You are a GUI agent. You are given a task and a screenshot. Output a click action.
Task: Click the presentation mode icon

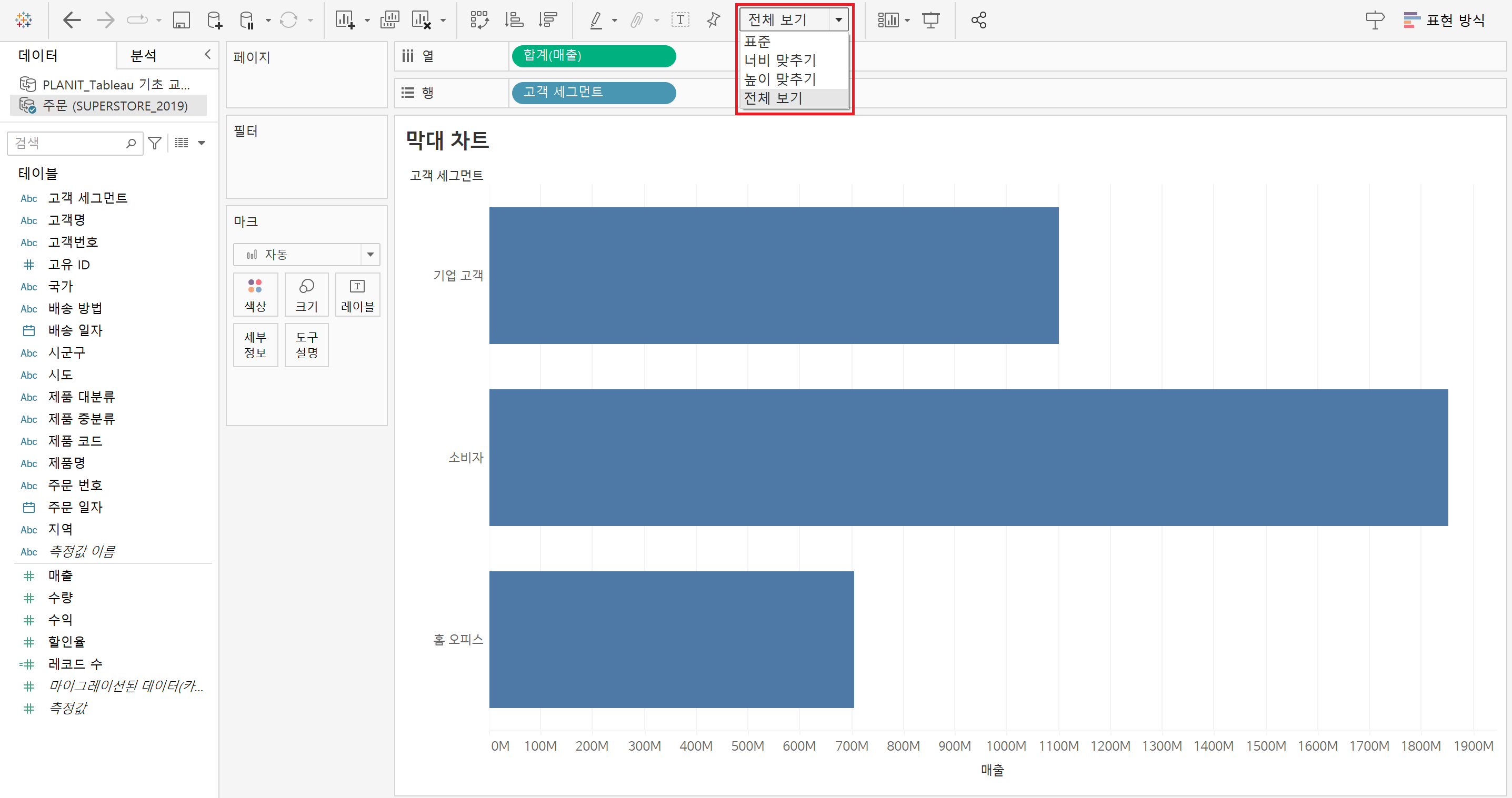[x=931, y=21]
